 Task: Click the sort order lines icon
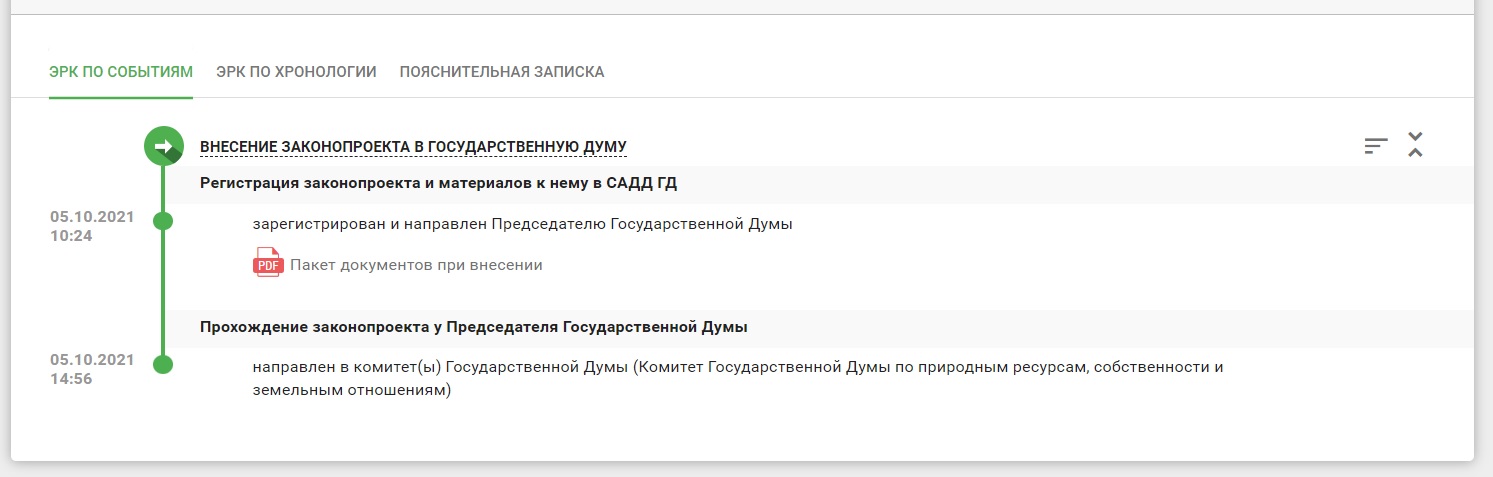click(x=1376, y=146)
